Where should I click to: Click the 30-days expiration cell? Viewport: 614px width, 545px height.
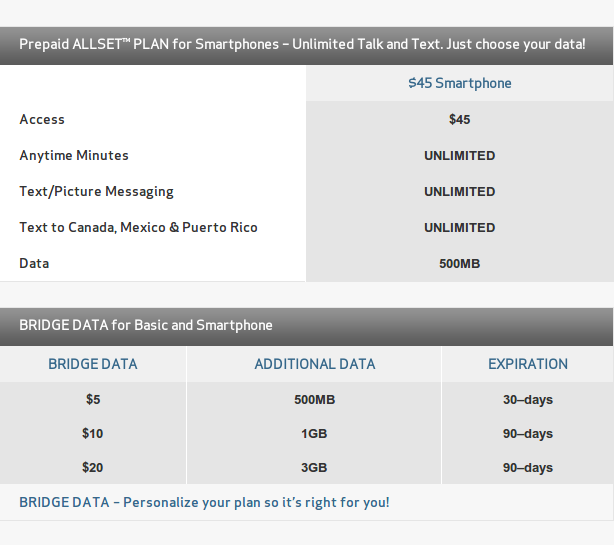(528, 400)
